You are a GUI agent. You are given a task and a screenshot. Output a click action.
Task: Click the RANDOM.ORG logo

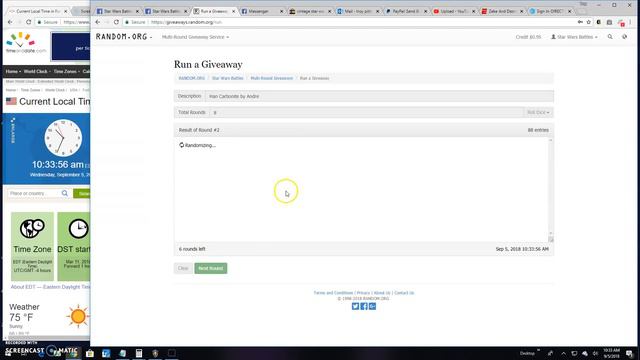tap(122, 37)
